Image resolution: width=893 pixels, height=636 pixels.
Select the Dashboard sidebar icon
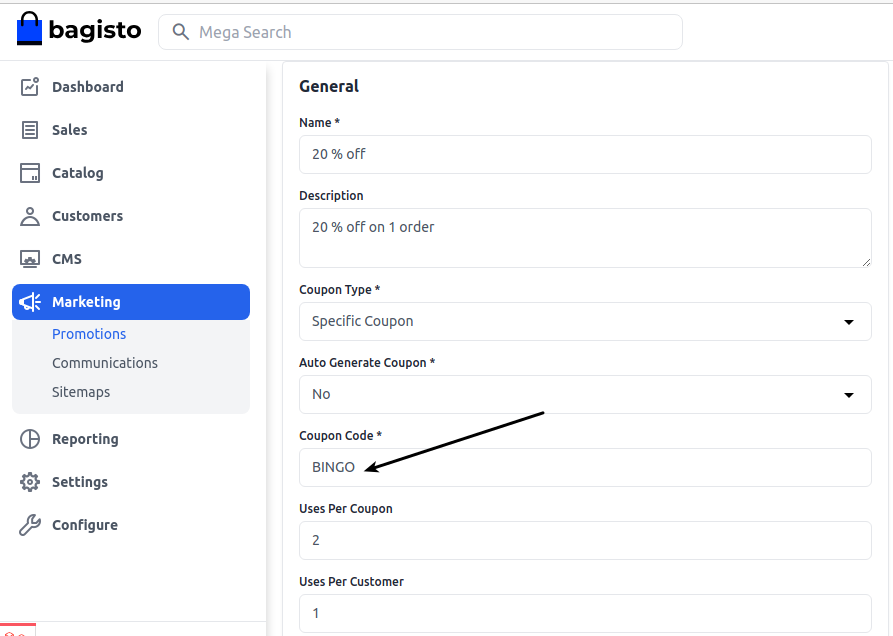[30, 87]
